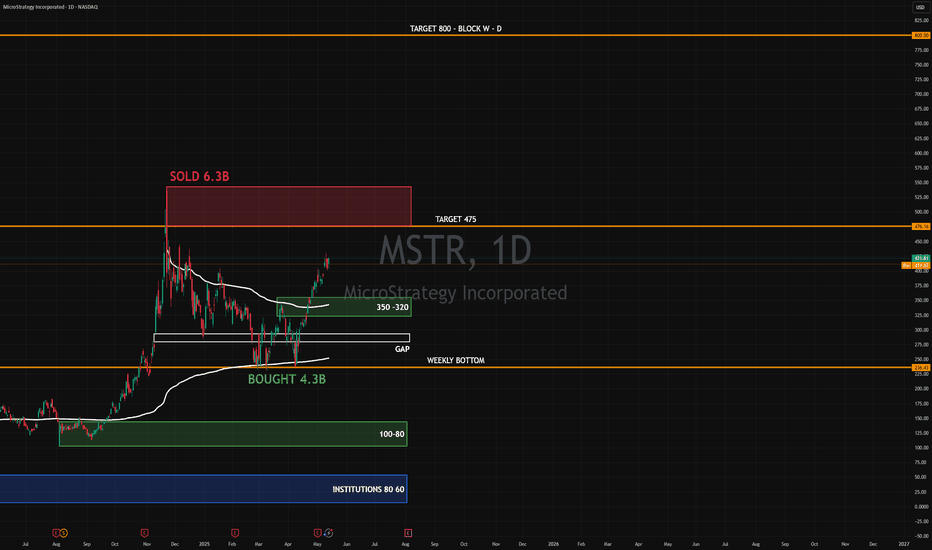Select the GAP text label
932x550 pixels.
point(402,349)
